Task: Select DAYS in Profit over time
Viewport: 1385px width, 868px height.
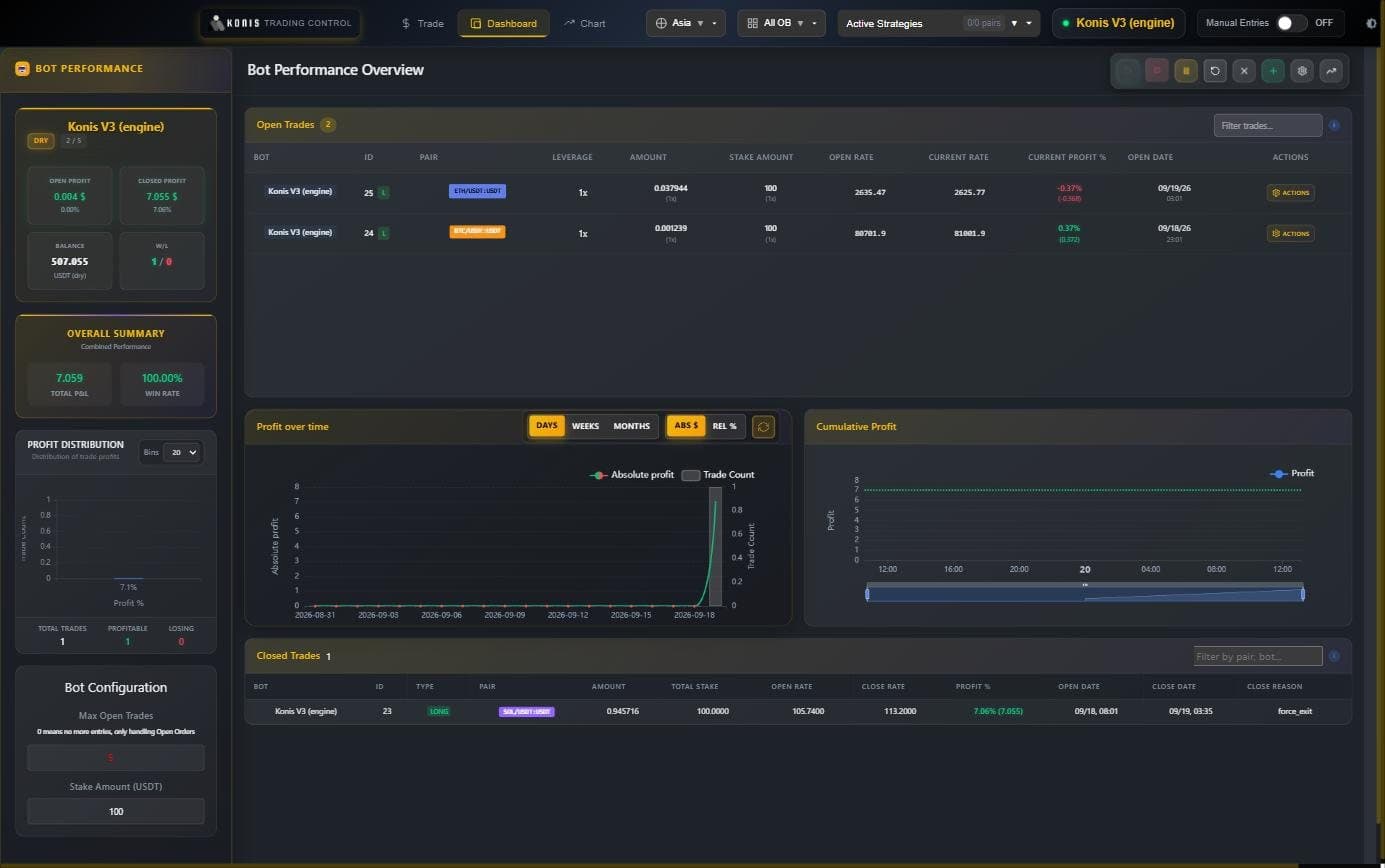Action: pos(547,426)
